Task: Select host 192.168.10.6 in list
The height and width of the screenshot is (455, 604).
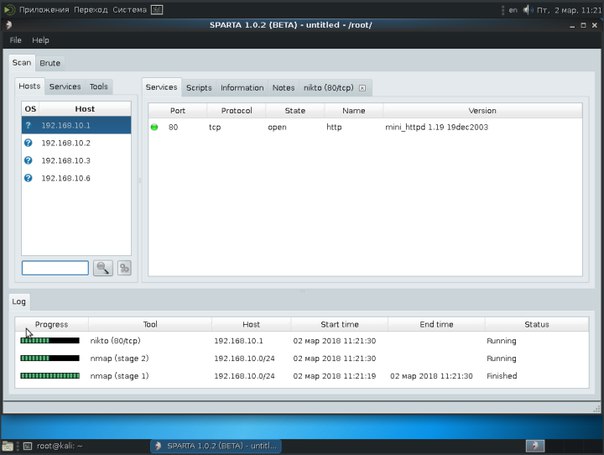Action: click(66, 178)
